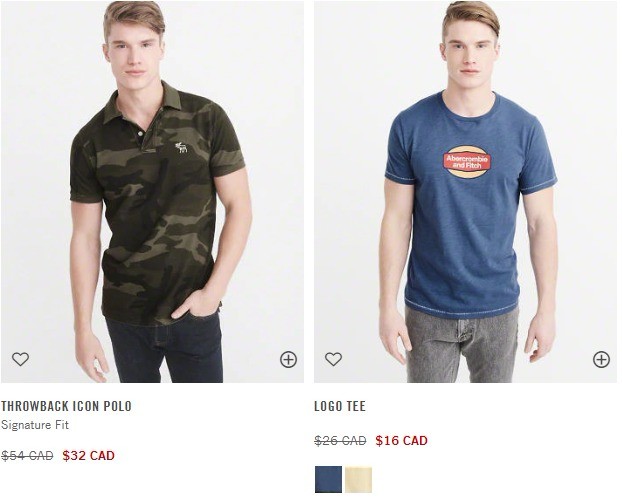Click the crossed-out $26 CAD original price
This screenshot has width=622, height=503.
coord(340,441)
